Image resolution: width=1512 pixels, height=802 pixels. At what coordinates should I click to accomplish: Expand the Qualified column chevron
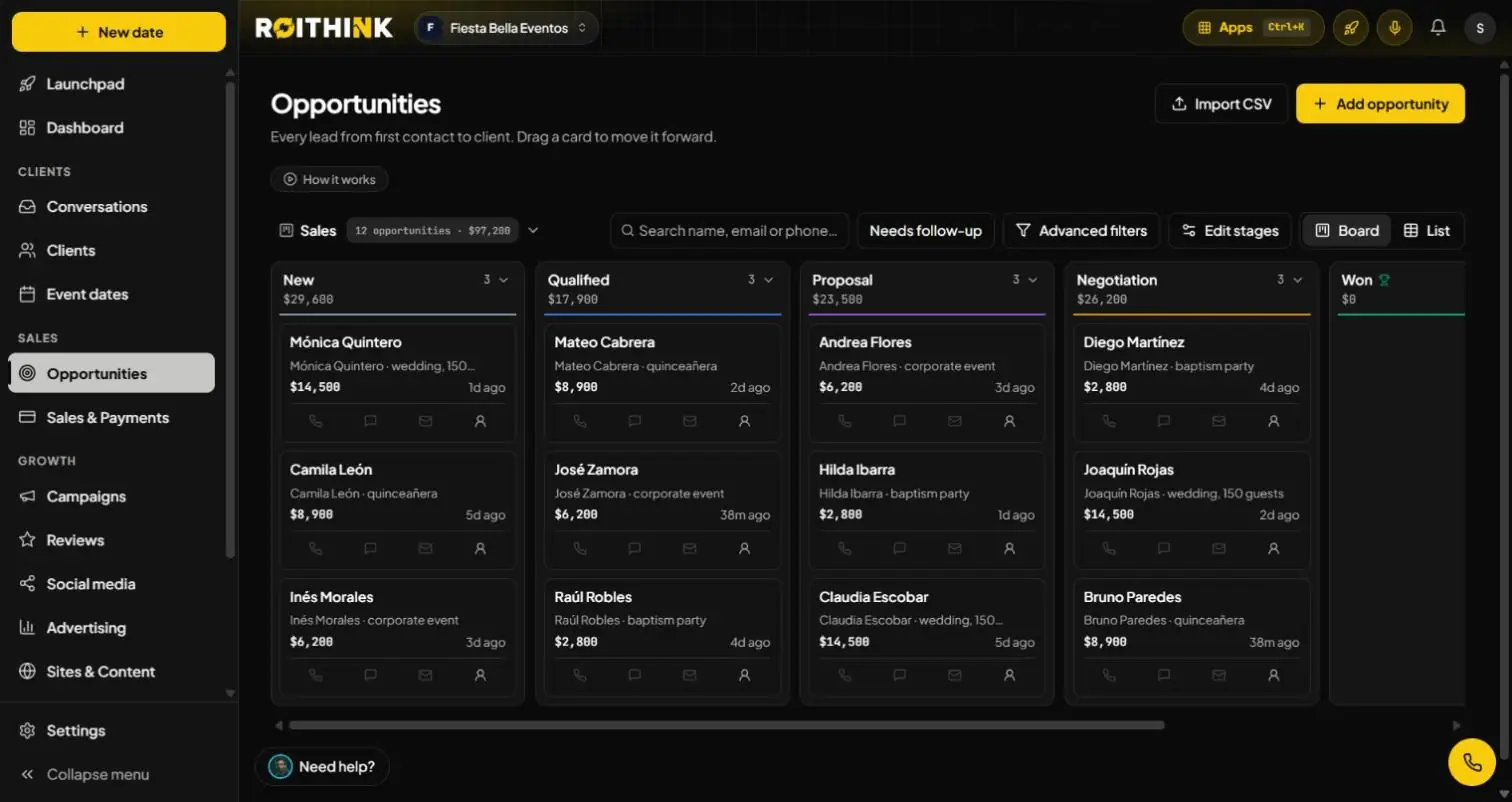pyautogui.click(x=769, y=280)
